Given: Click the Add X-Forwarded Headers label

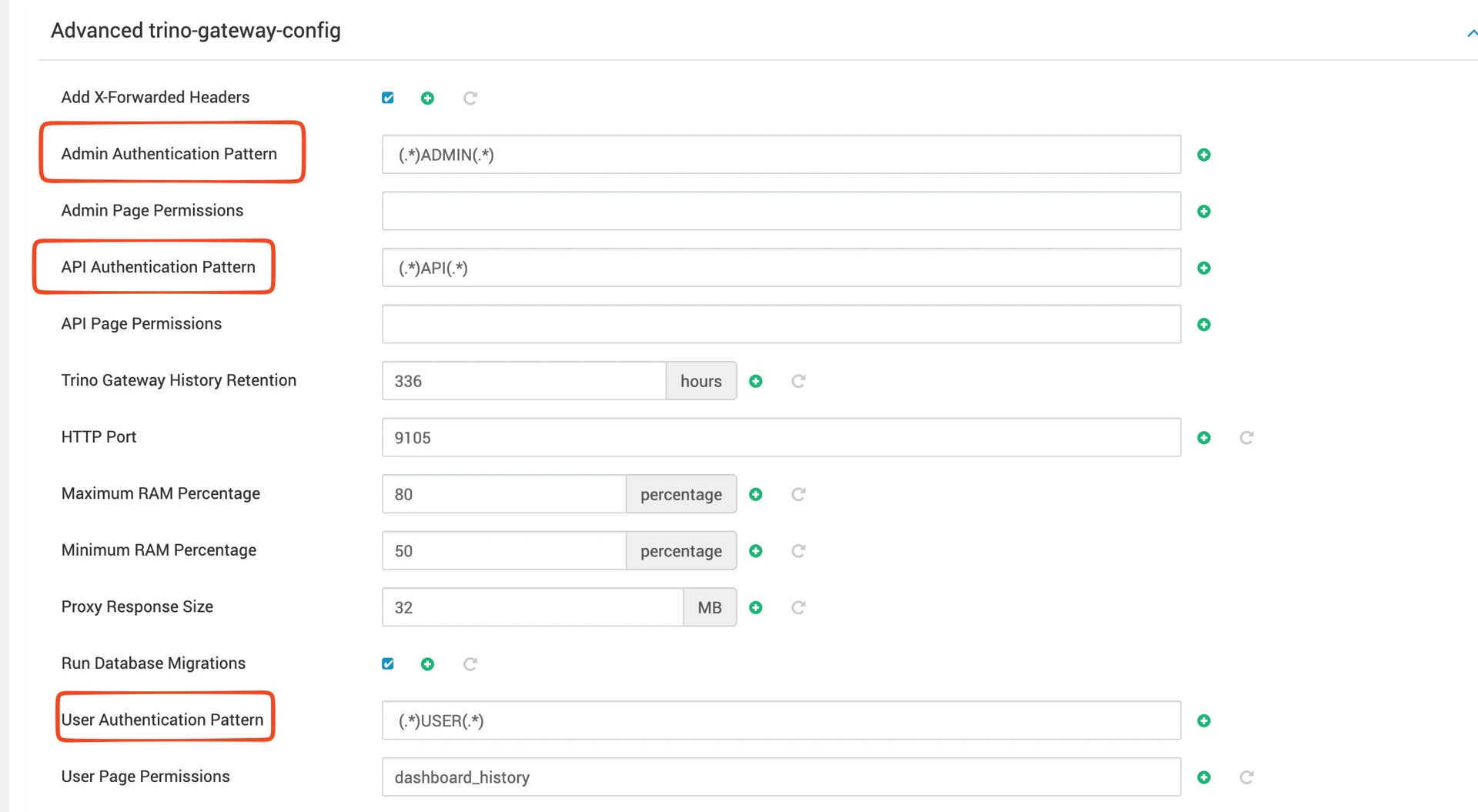Looking at the screenshot, I should click(x=155, y=97).
